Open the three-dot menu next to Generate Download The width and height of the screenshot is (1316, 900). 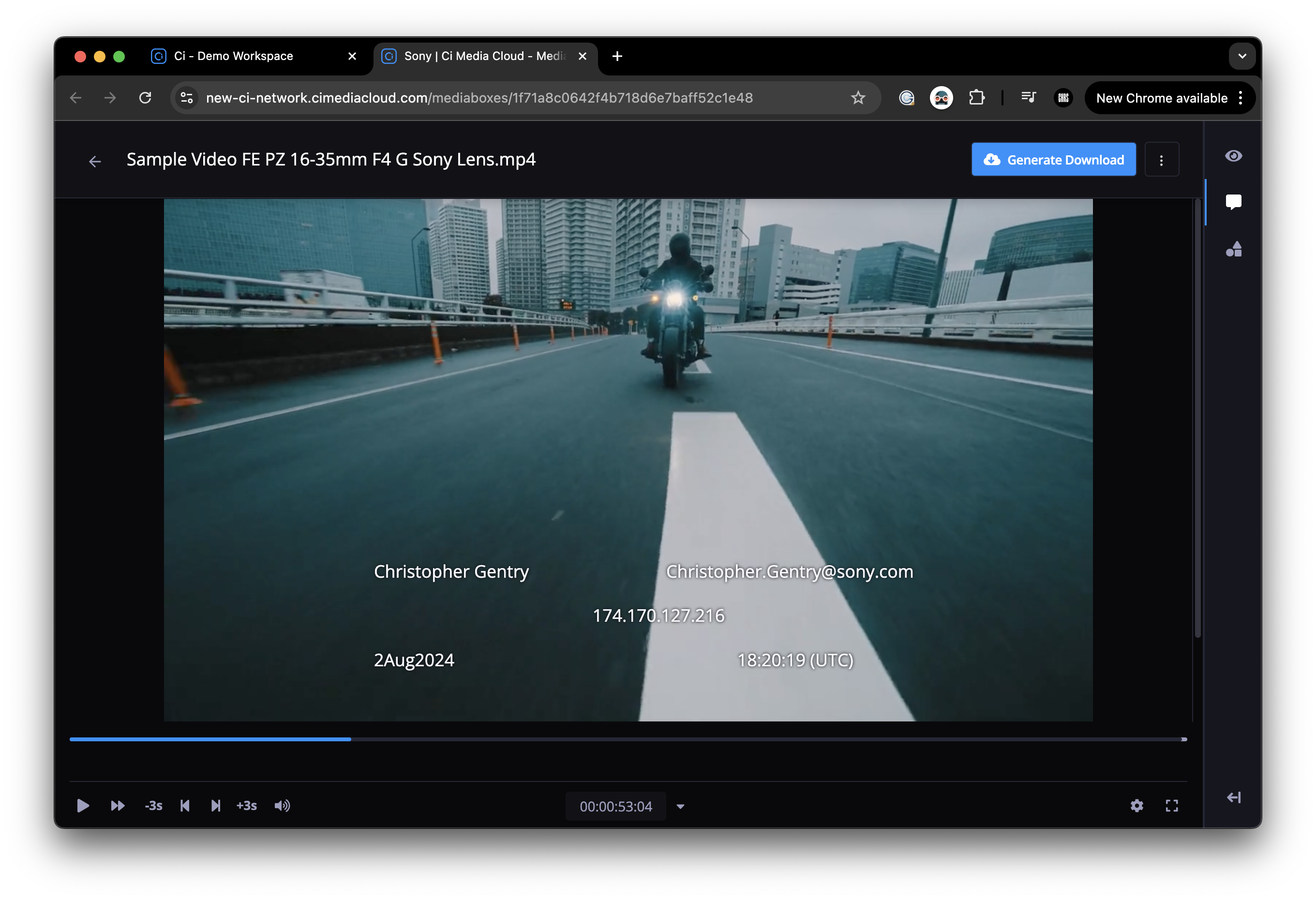click(1161, 160)
